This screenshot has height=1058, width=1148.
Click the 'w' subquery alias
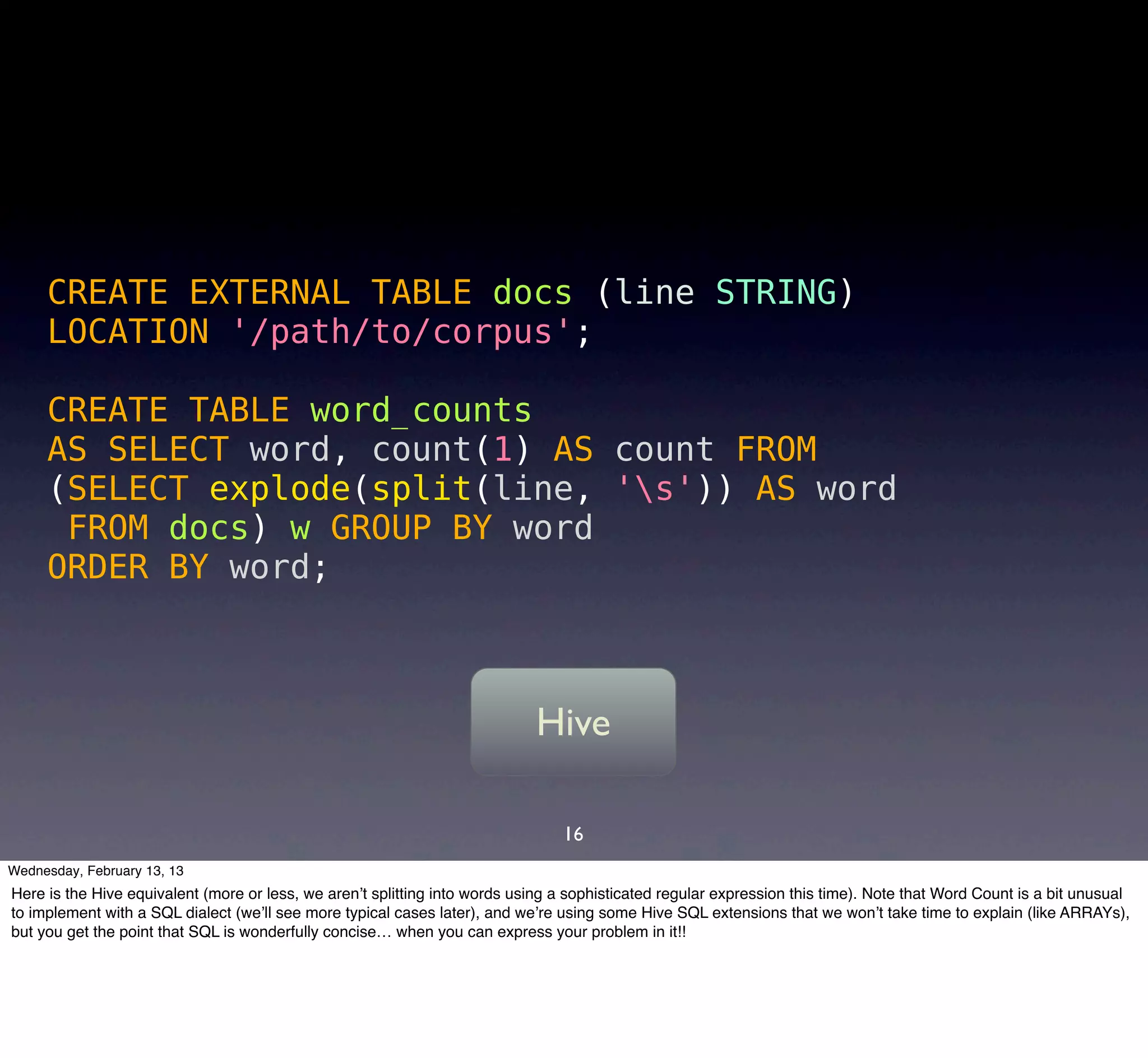[x=300, y=529]
